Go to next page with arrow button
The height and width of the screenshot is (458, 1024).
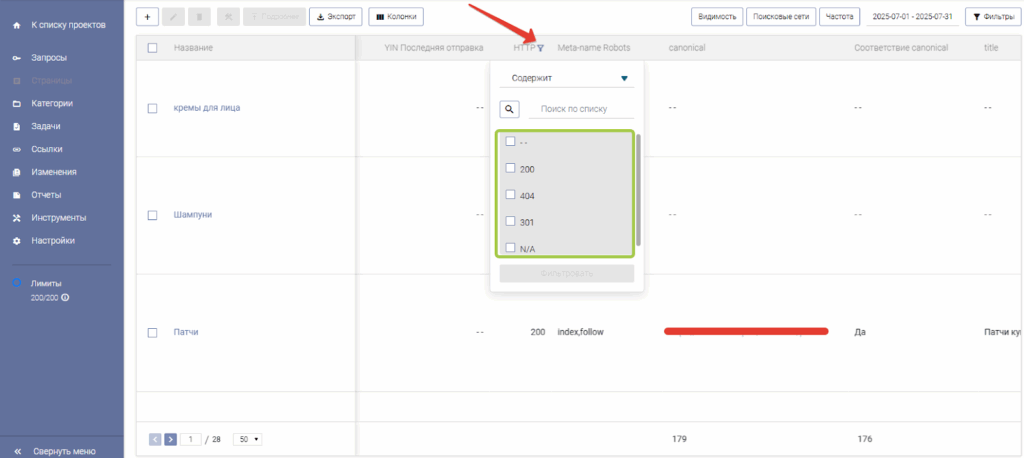[170, 439]
